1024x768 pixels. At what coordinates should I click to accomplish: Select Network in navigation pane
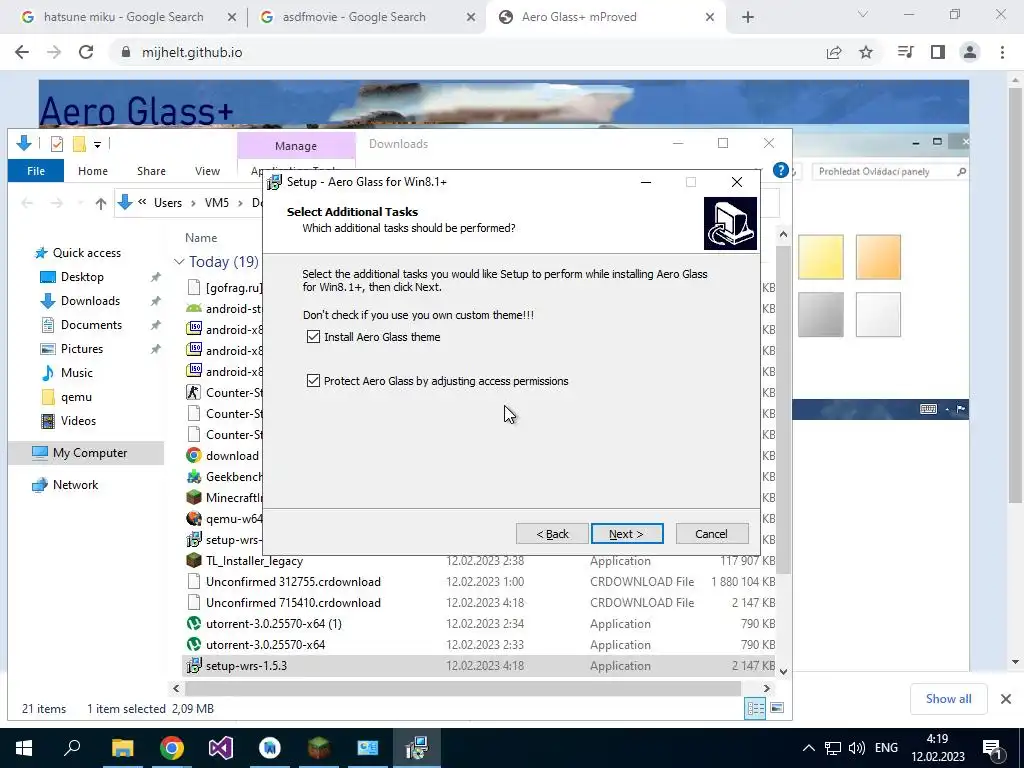75,485
